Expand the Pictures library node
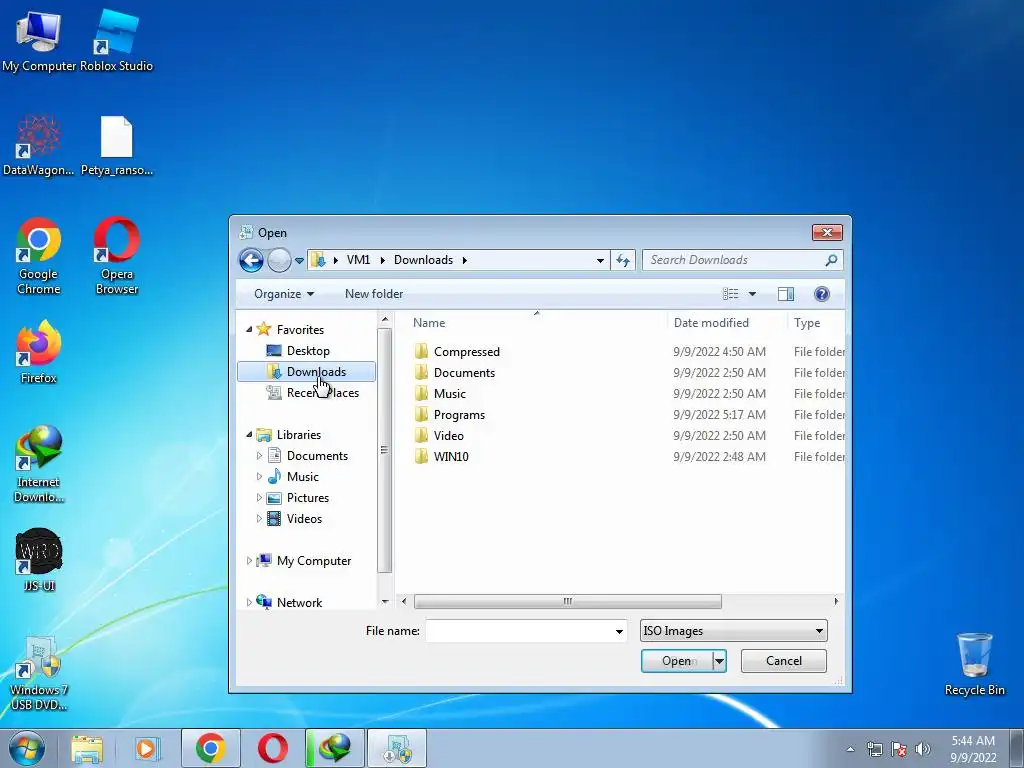The width and height of the screenshot is (1024, 768). 259,498
